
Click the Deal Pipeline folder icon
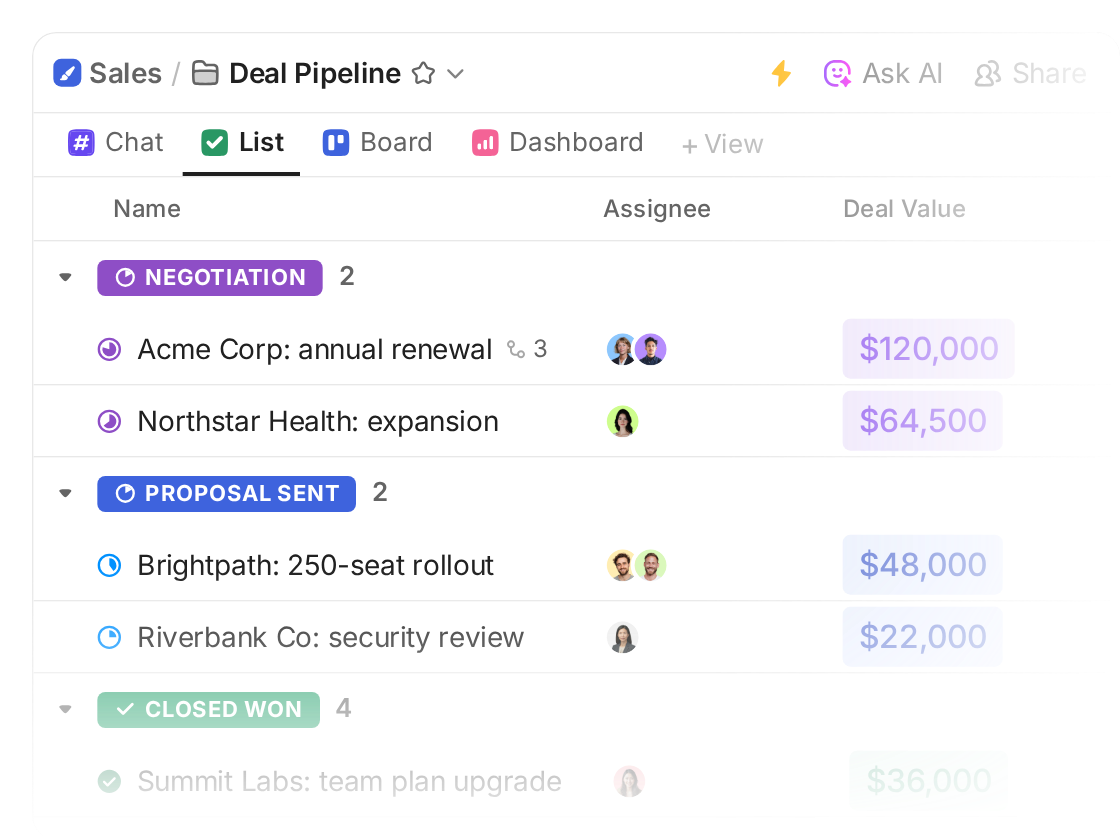point(205,73)
